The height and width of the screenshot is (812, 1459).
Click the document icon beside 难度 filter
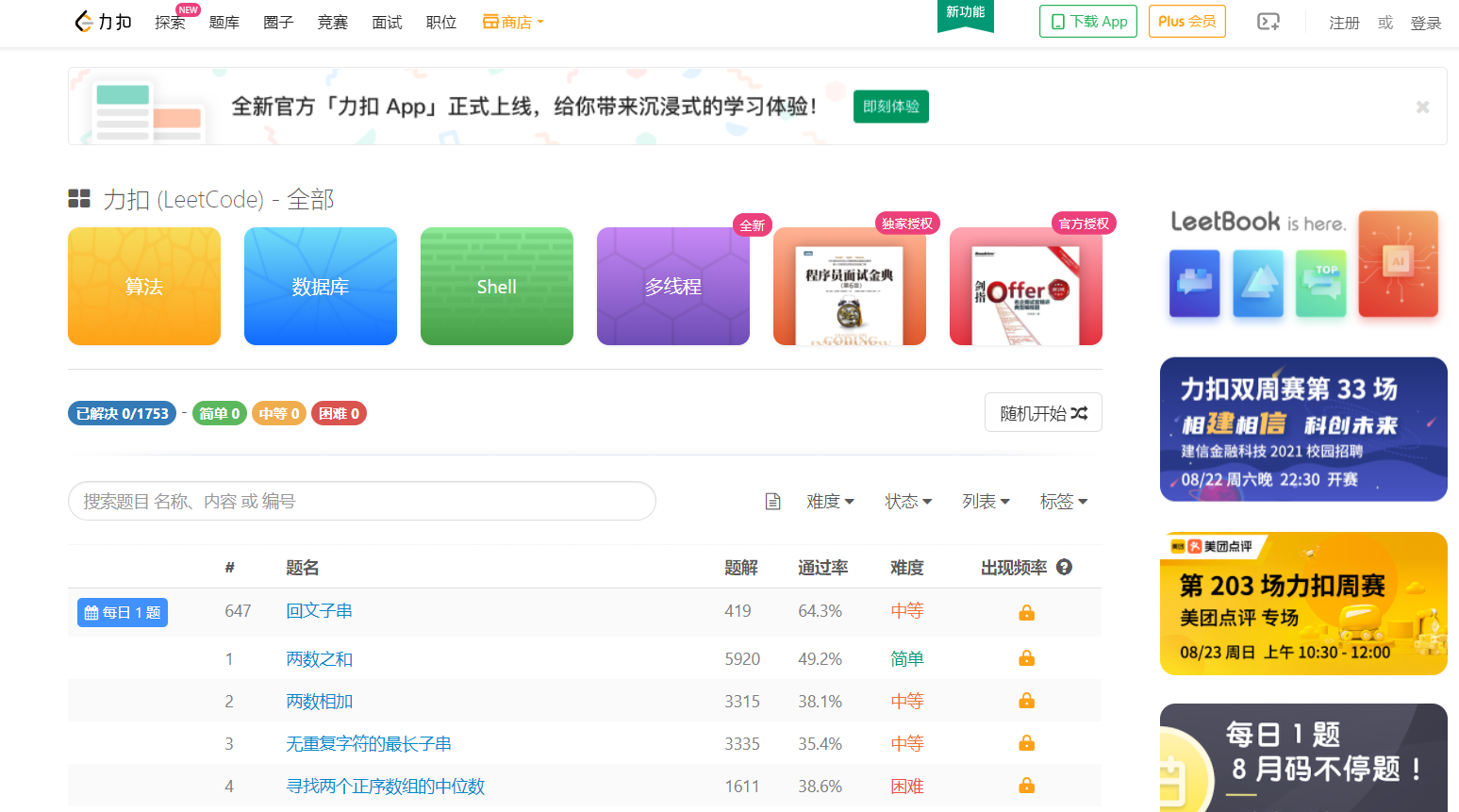772,502
